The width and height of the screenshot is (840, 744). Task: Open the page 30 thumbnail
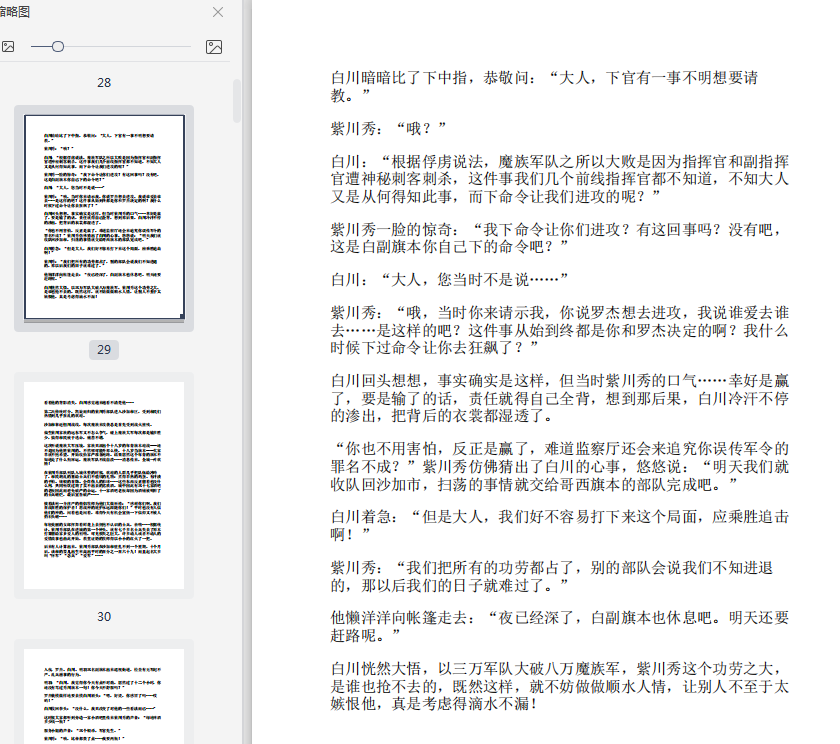point(104,485)
